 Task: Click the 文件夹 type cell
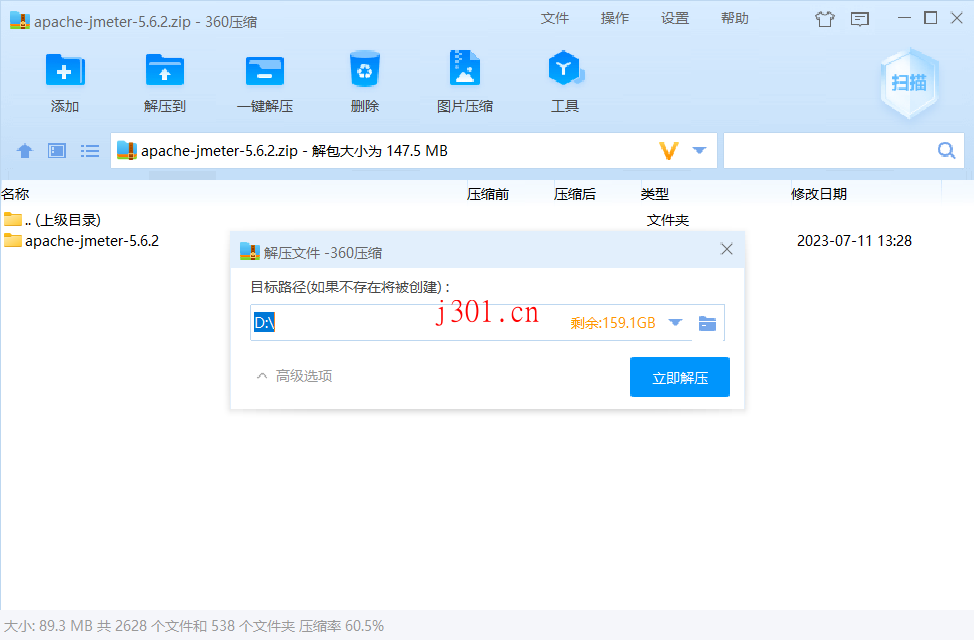[x=668, y=220]
